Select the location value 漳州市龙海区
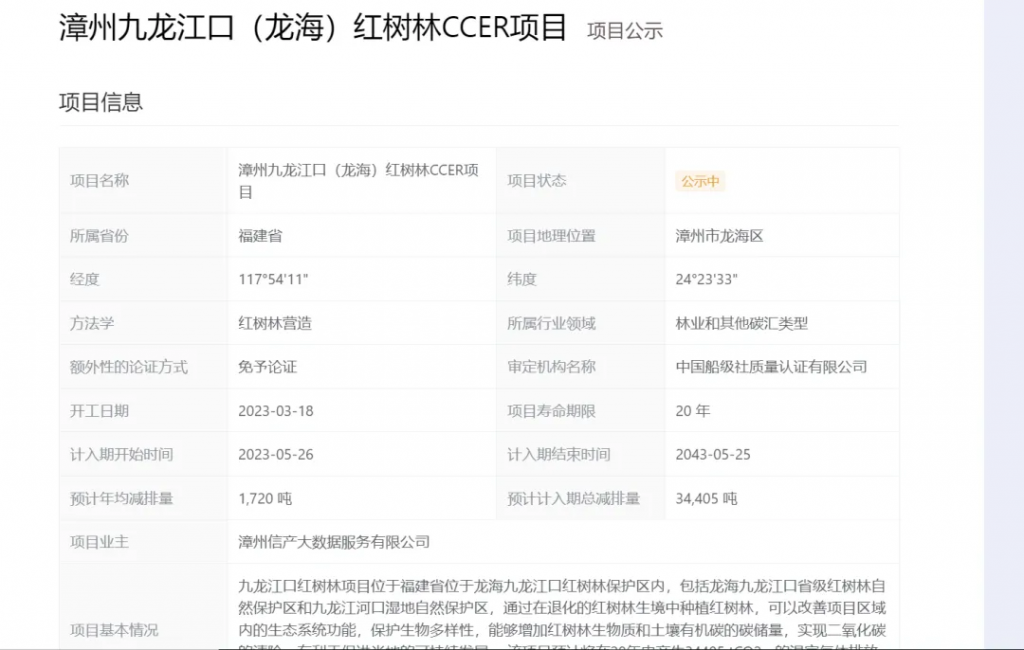This screenshot has width=1024, height=650. [719, 236]
